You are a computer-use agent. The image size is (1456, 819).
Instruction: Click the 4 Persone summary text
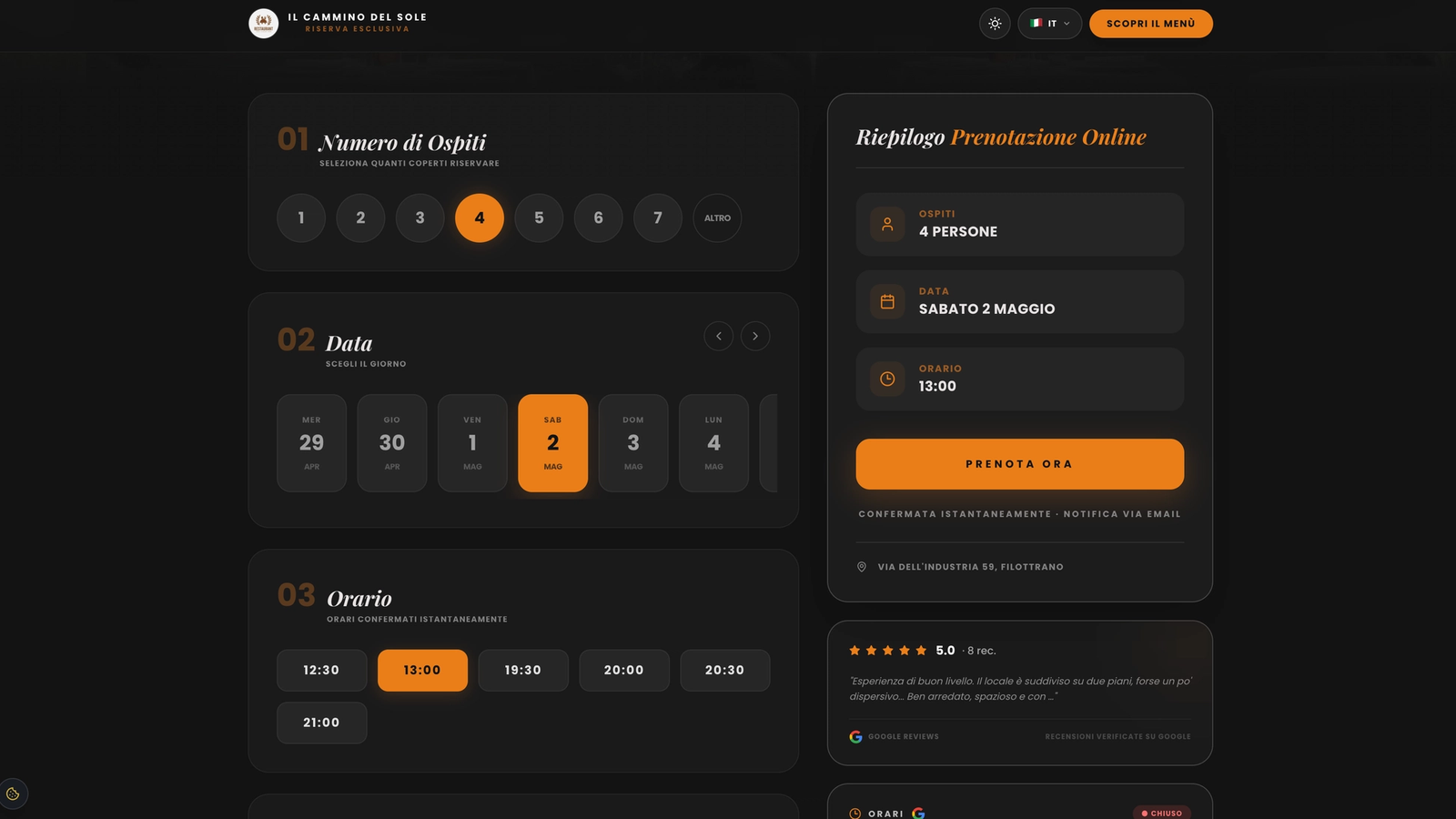point(958,232)
